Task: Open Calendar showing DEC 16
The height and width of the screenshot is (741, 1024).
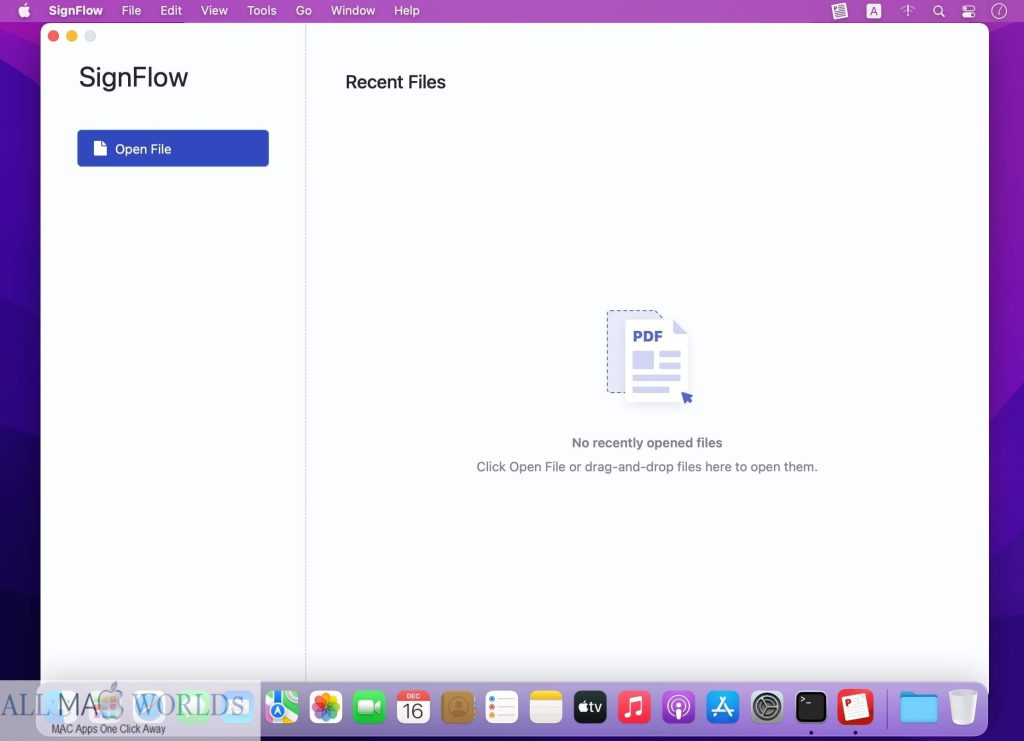Action: click(x=413, y=707)
